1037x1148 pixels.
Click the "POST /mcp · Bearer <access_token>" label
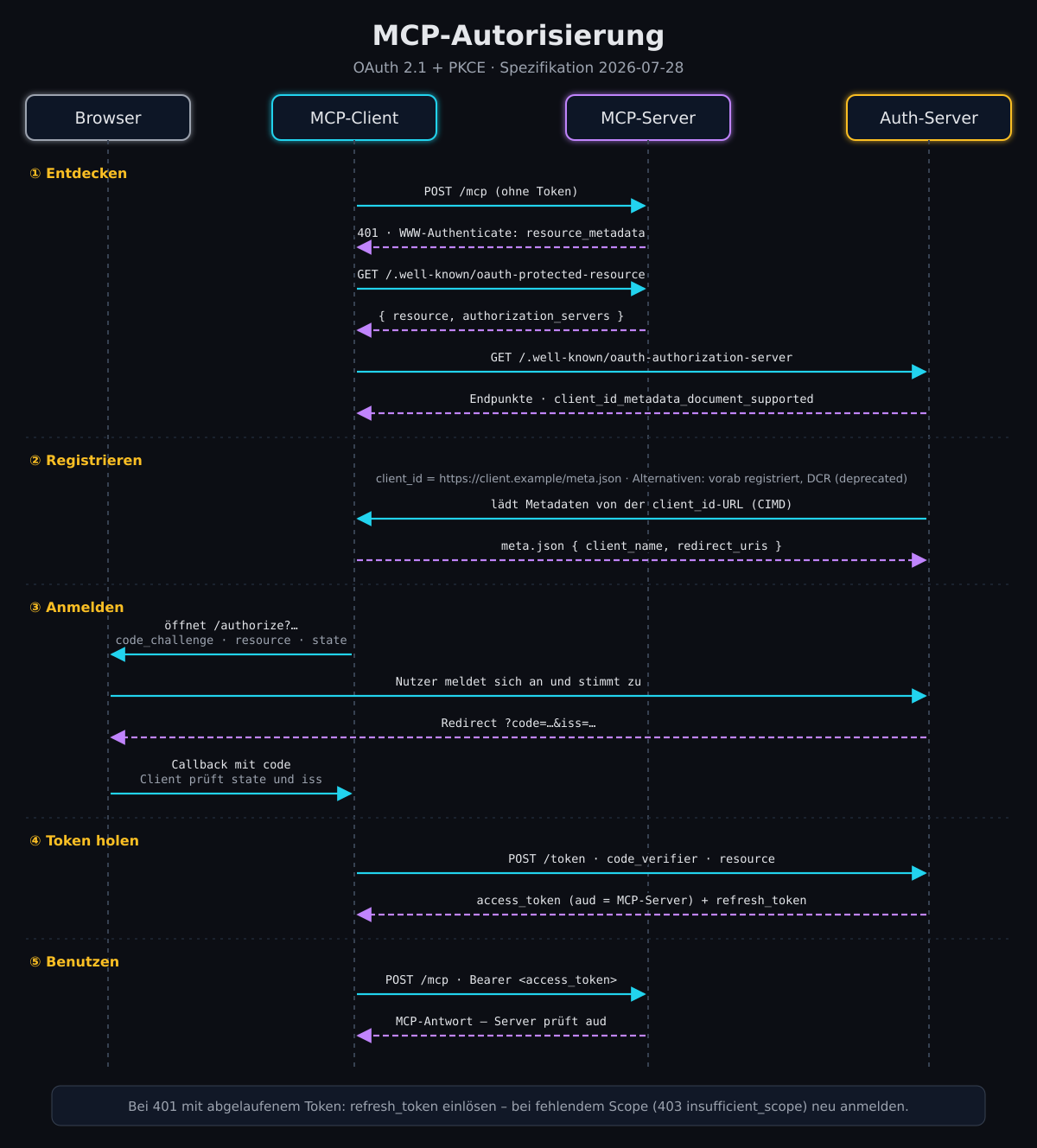(501, 980)
